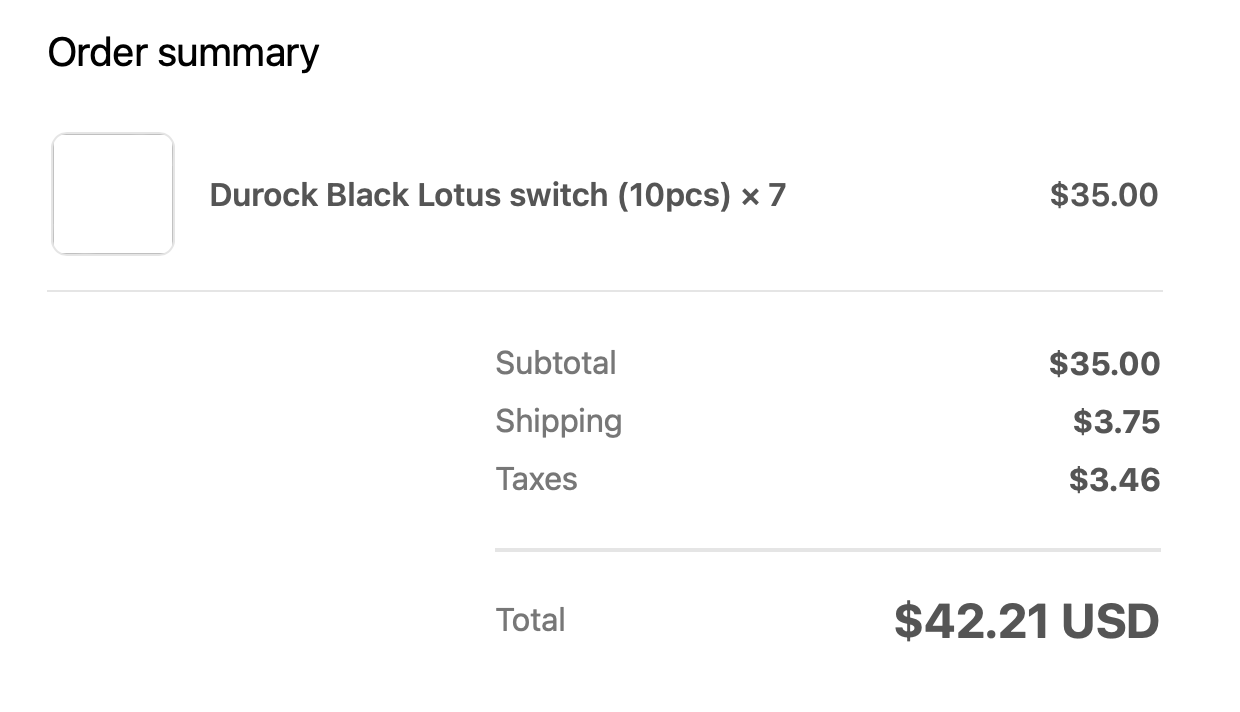The height and width of the screenshot is (712, 1240).
Task: Select the Durock Black Lotus switch item name
Action: pos(497,195)
